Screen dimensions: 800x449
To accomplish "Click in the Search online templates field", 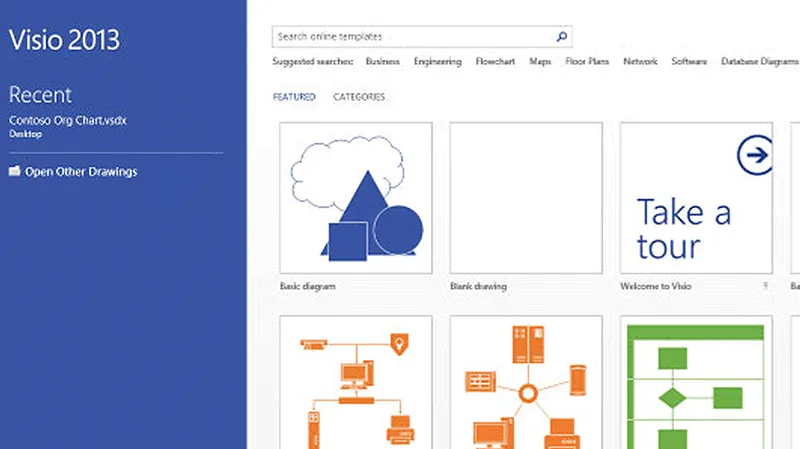I will 422,37.
